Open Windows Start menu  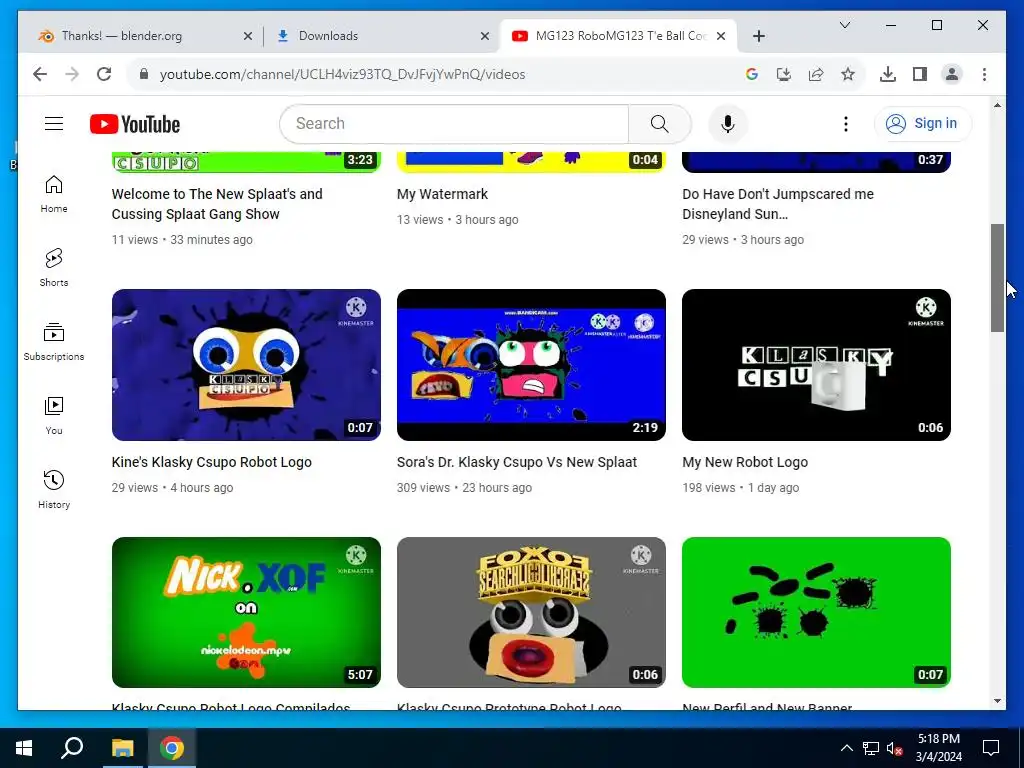click(x=24, y=748)
